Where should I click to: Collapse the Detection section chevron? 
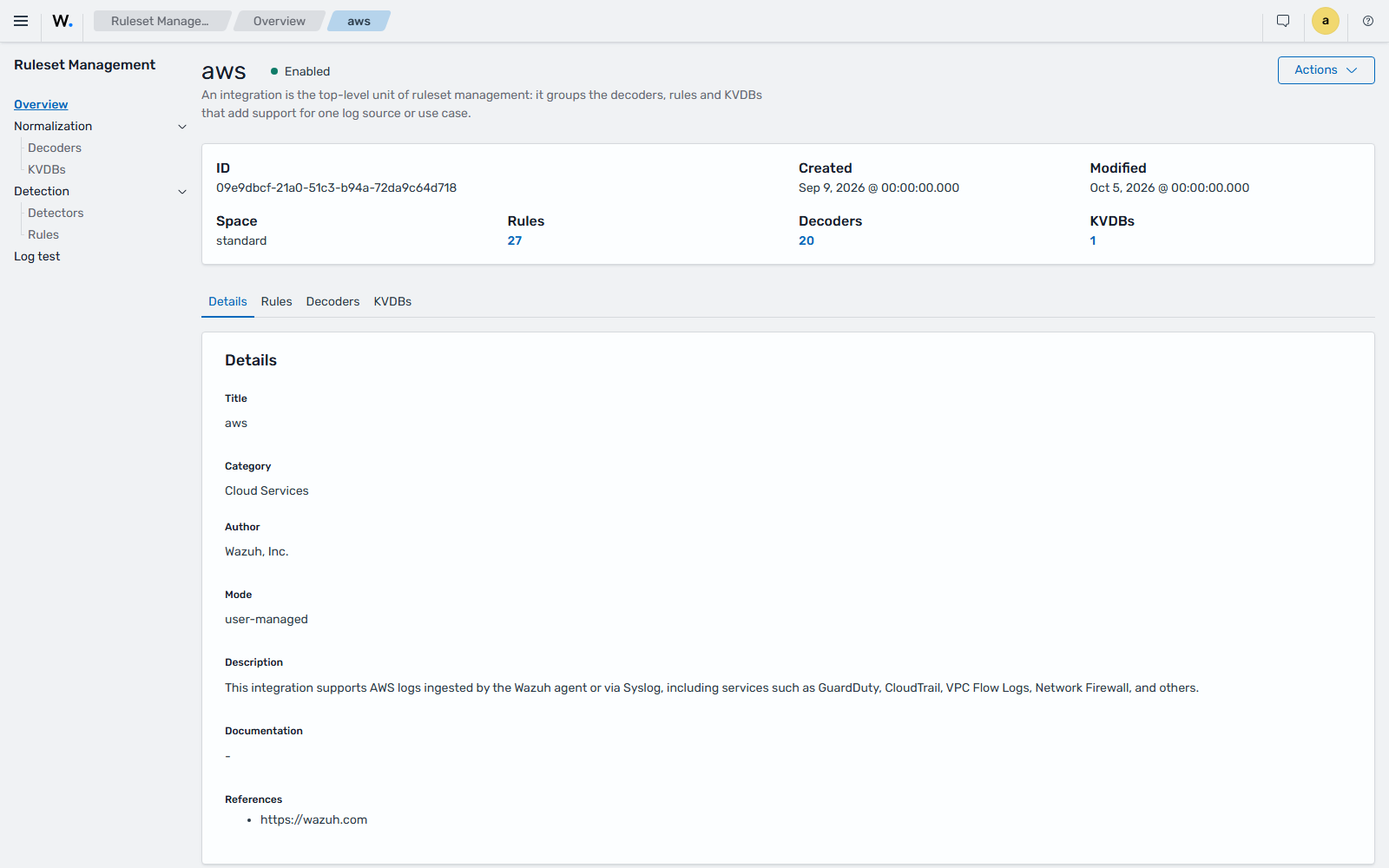click(x=182, y=192)
